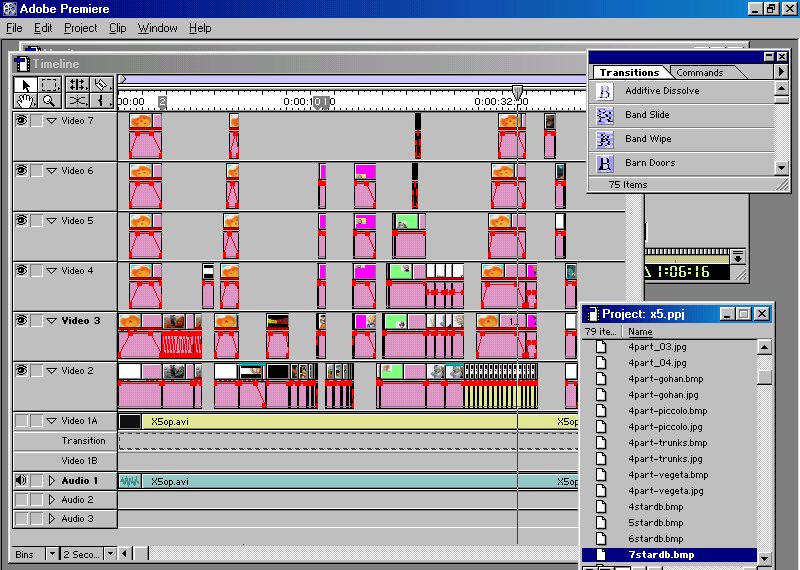Click the Transitions list scroll down arrow
Viewport: 800px width, 570px height.
(781, 167)
